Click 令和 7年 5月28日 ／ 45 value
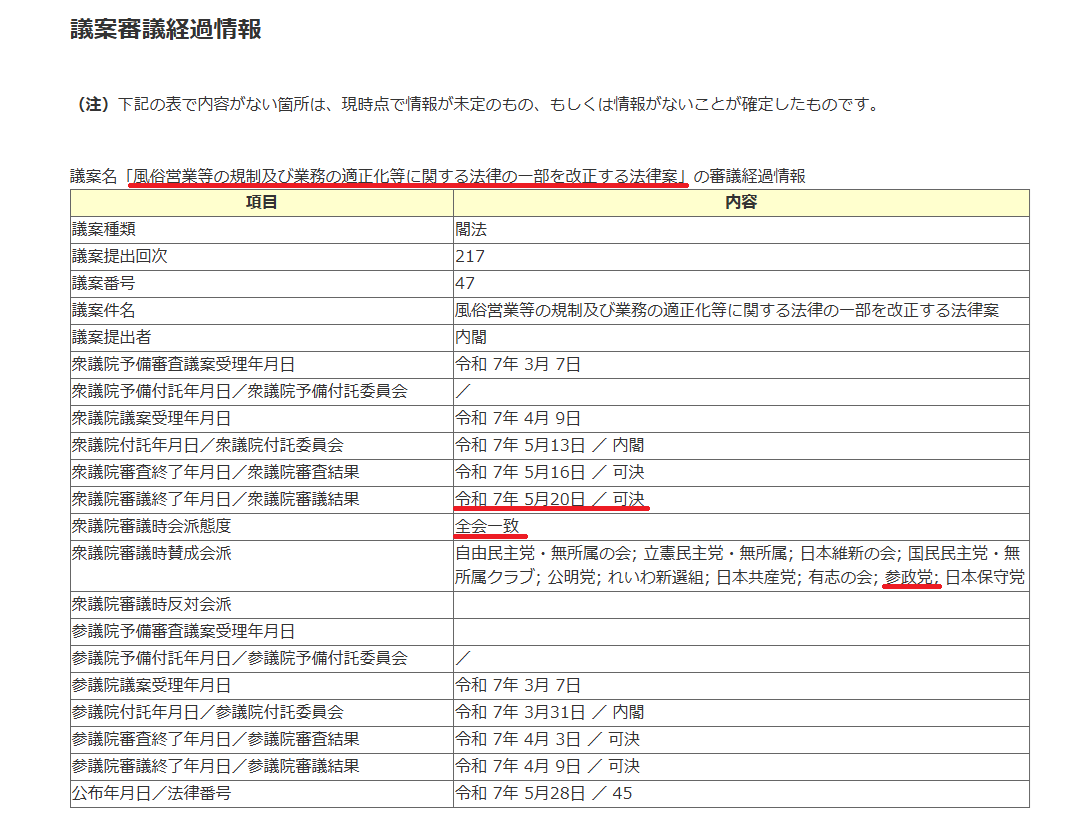Screen dimensions: 1091x818 [x=543, y=794]
